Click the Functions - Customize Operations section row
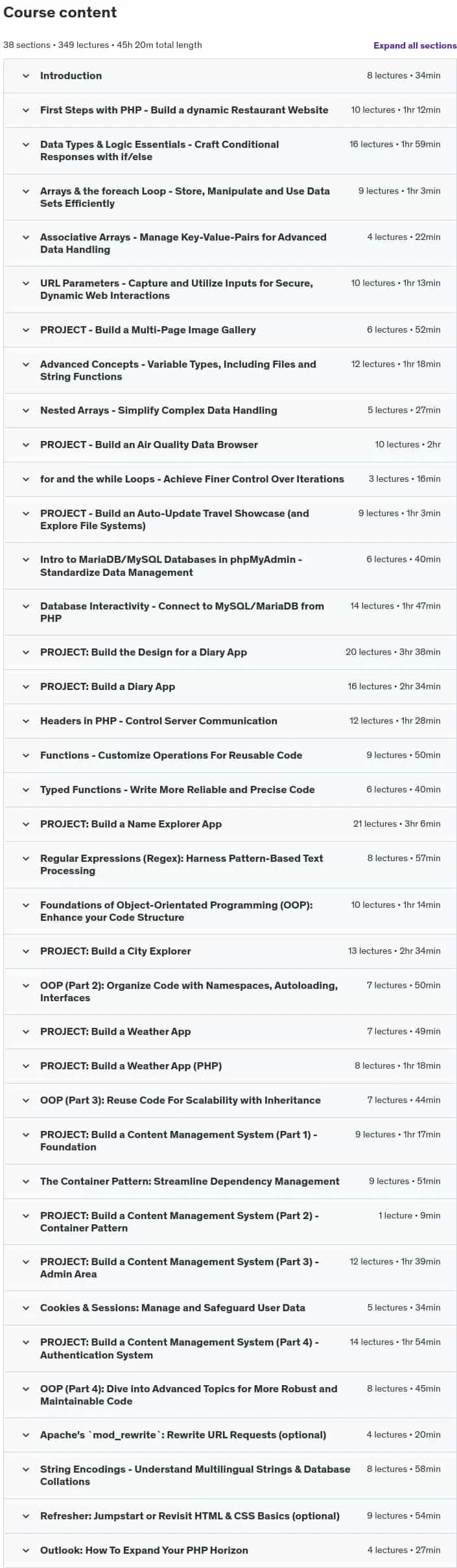Image resolution: width=457 pixels, height=1568 pixels. tap(230, 755)
